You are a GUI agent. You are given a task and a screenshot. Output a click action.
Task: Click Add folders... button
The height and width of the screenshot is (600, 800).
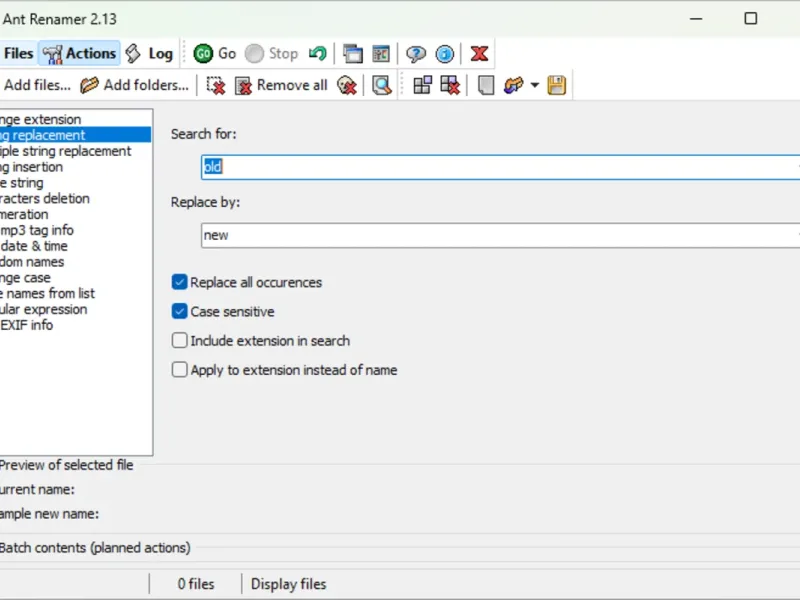coord(135,85)
